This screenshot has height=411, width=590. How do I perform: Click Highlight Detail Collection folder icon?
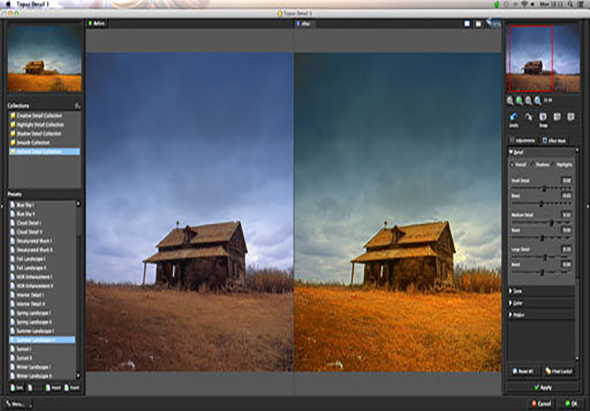click(x=13, y=125)
